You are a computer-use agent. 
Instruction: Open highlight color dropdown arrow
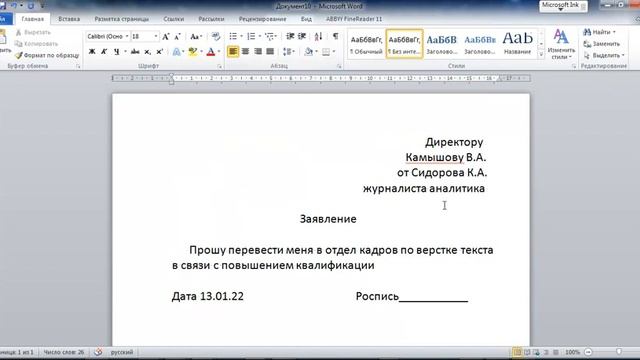(201, 52)
